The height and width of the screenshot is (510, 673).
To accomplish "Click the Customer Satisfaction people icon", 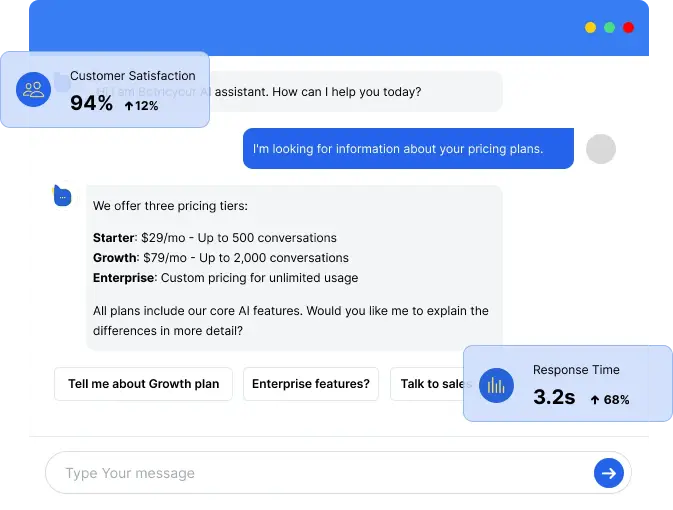I will (x=34, y=90).
